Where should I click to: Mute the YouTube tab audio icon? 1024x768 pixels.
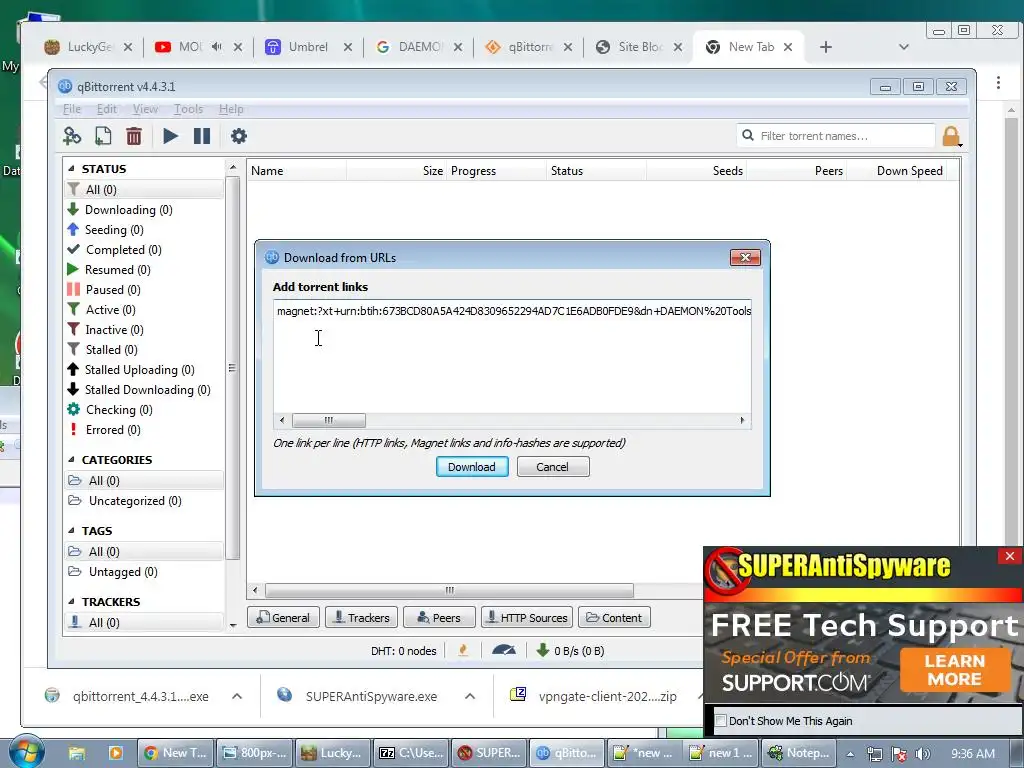pyautogui.click(x=216, y=47)
